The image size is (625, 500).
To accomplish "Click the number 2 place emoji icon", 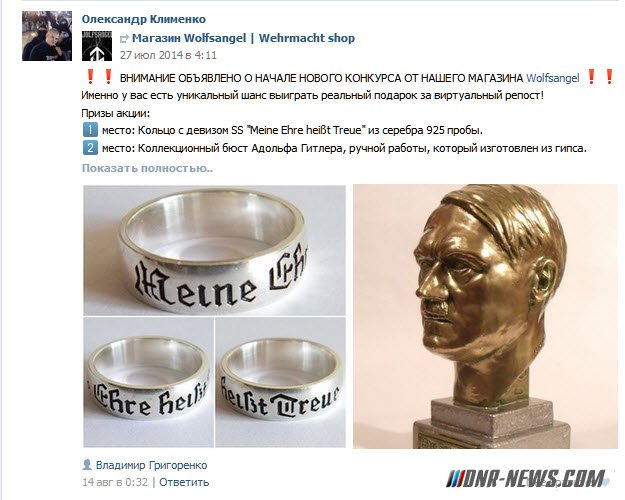I will 90,148.
